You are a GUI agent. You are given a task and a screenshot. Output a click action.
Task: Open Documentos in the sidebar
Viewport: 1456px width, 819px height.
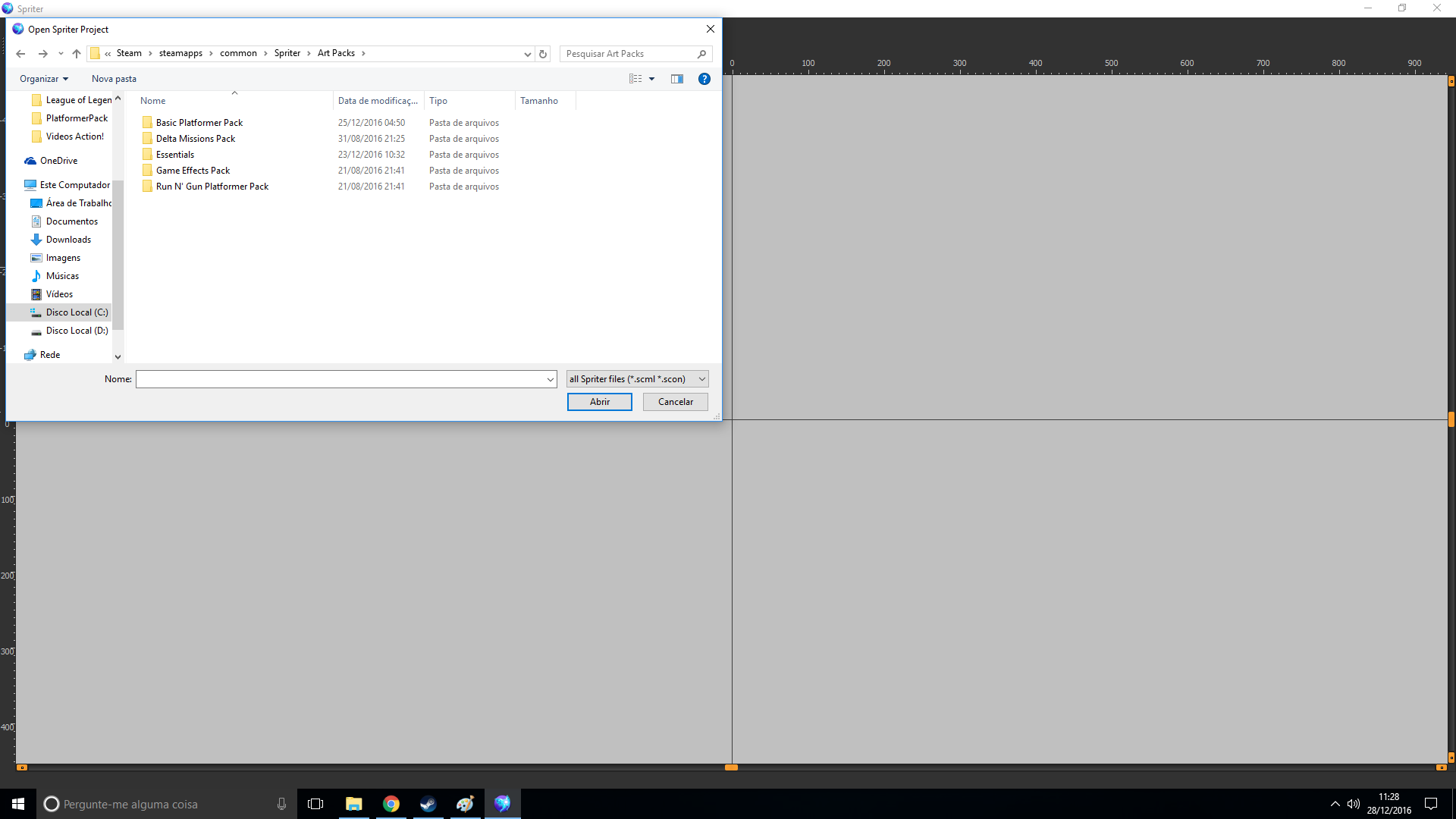click(64, 221)
